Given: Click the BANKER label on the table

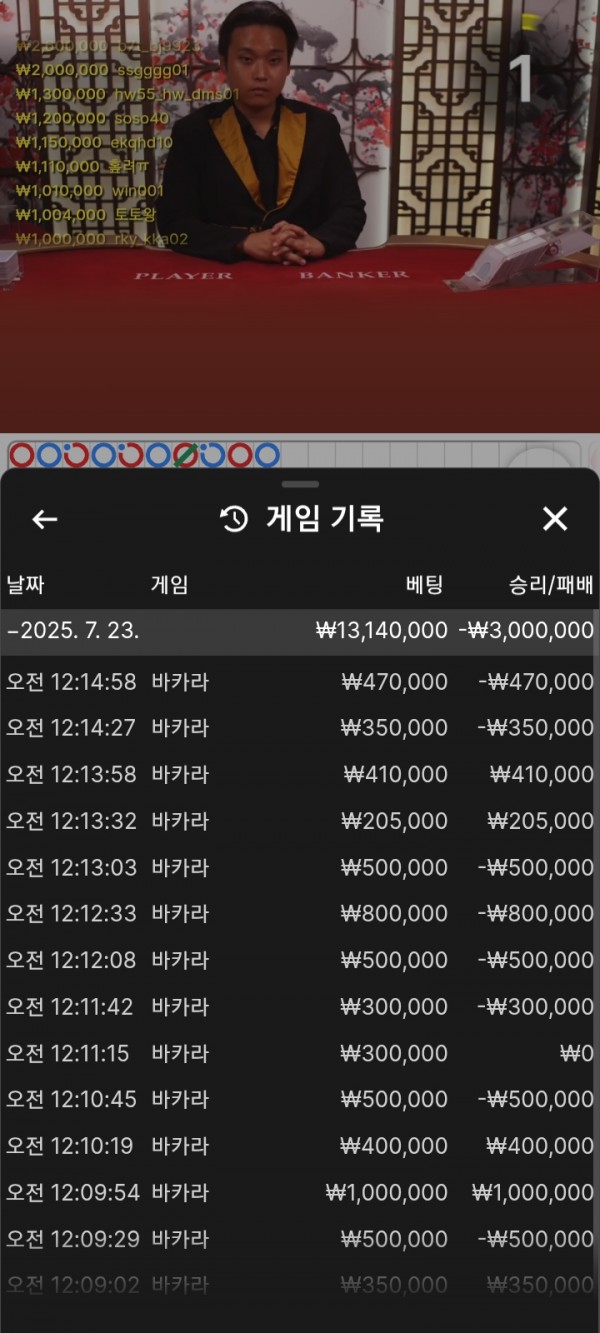Looking at the screenshot, I should coord(354,274).
